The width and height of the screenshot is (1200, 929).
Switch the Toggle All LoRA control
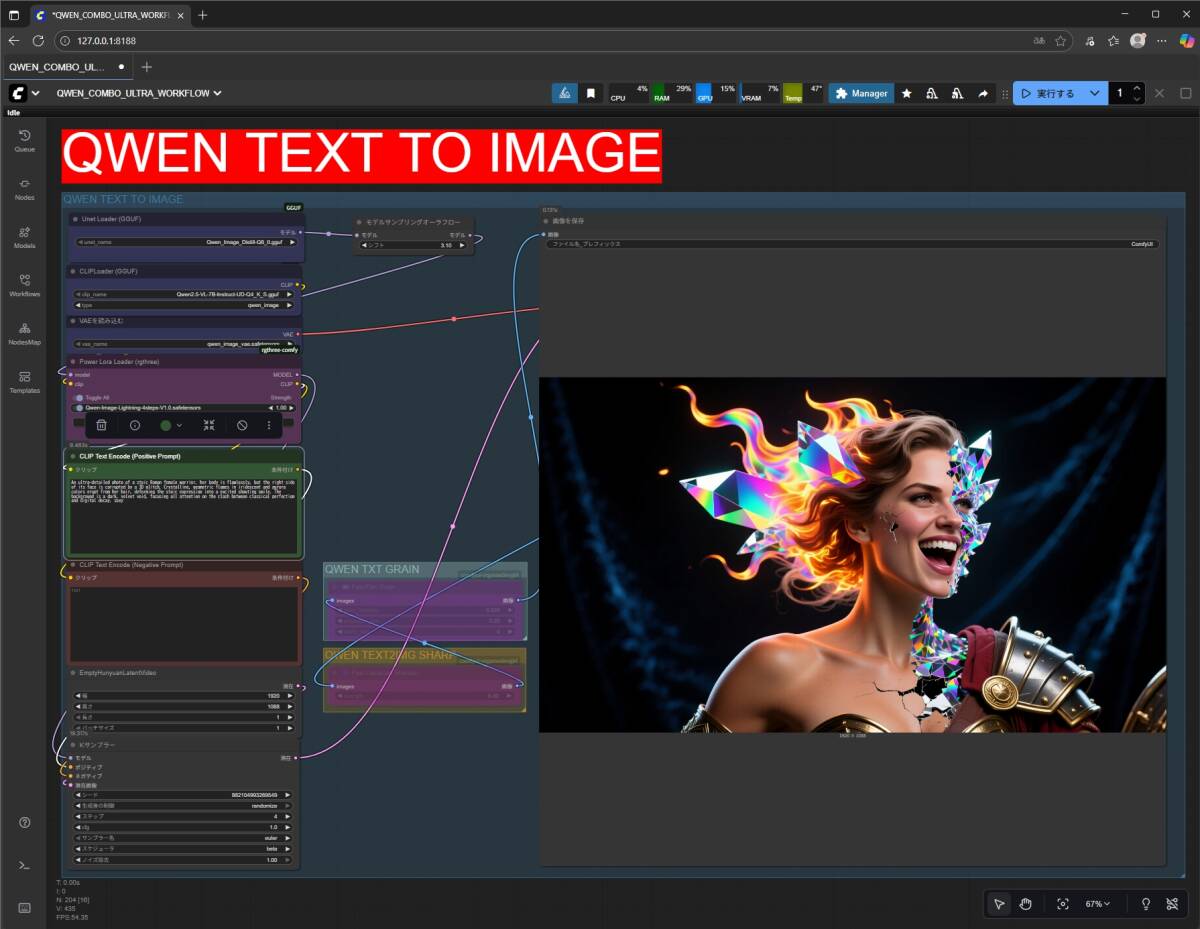79,397
